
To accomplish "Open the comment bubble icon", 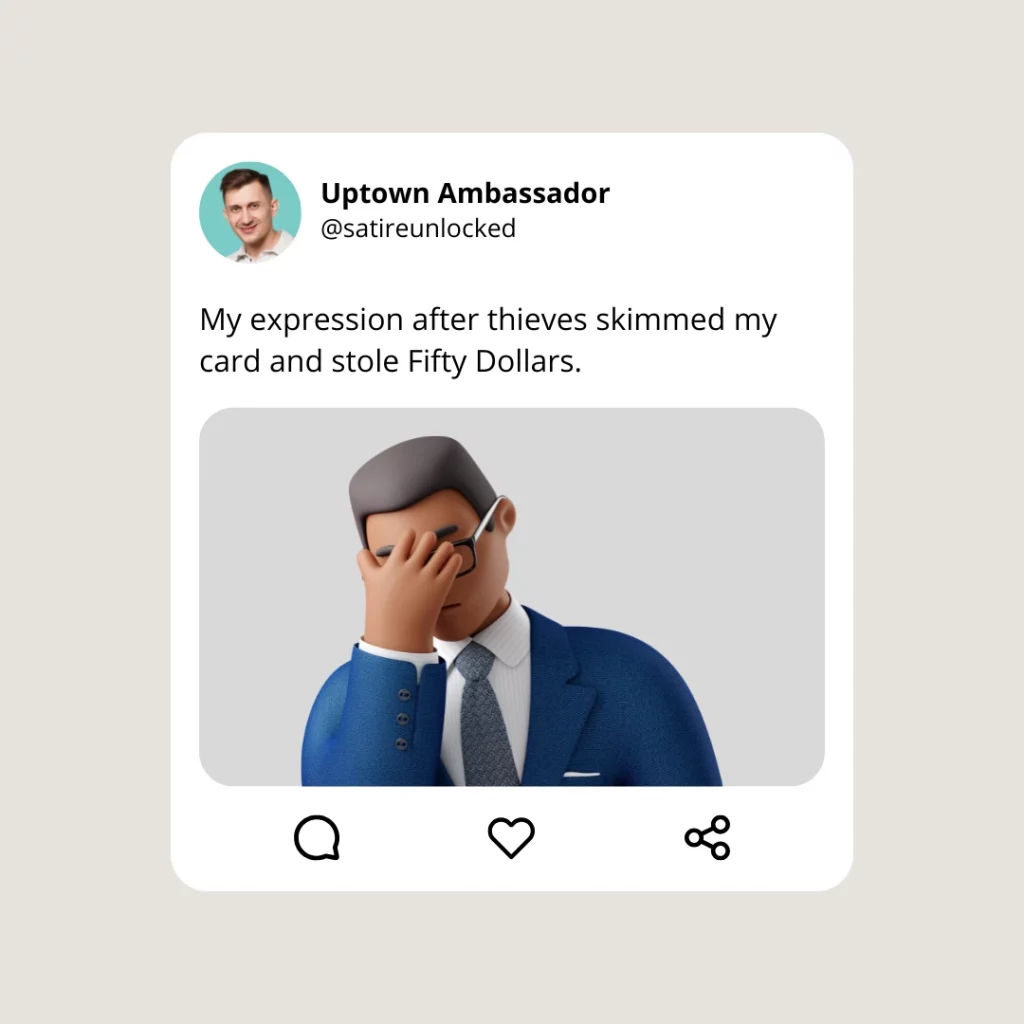I will (x=317, y=837).
